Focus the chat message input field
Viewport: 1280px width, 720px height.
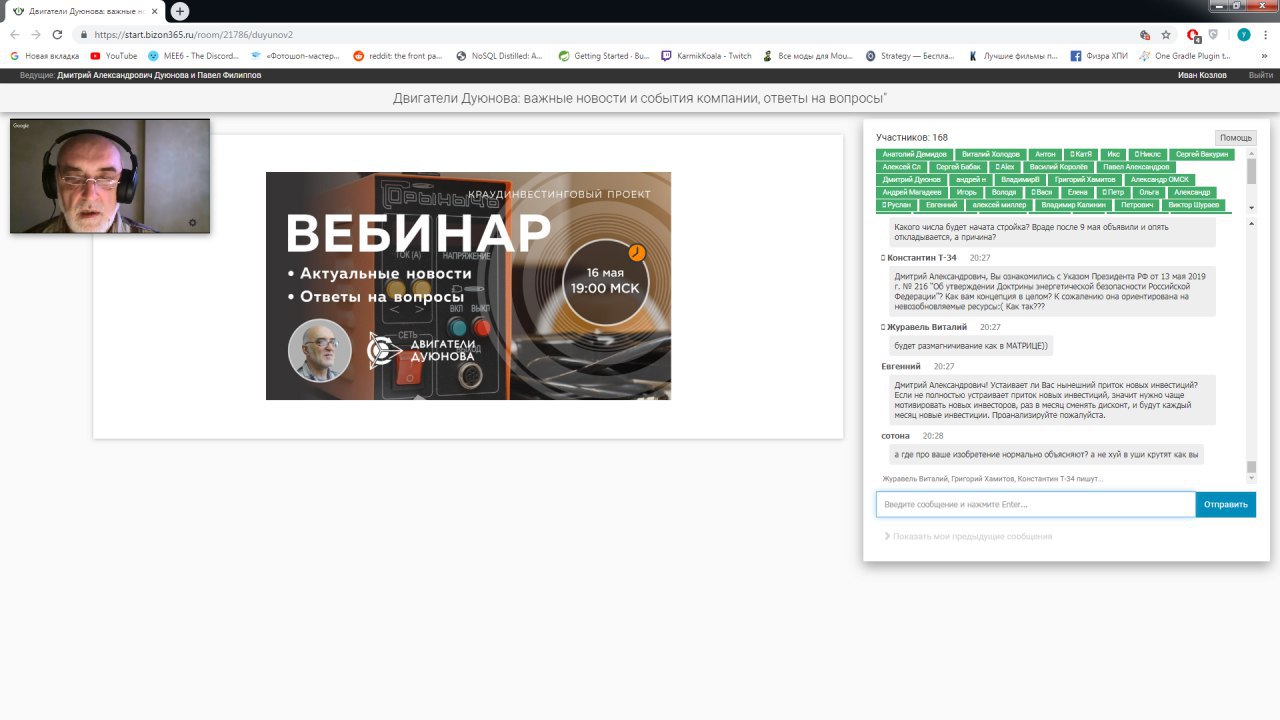(x=1036, y=504)
